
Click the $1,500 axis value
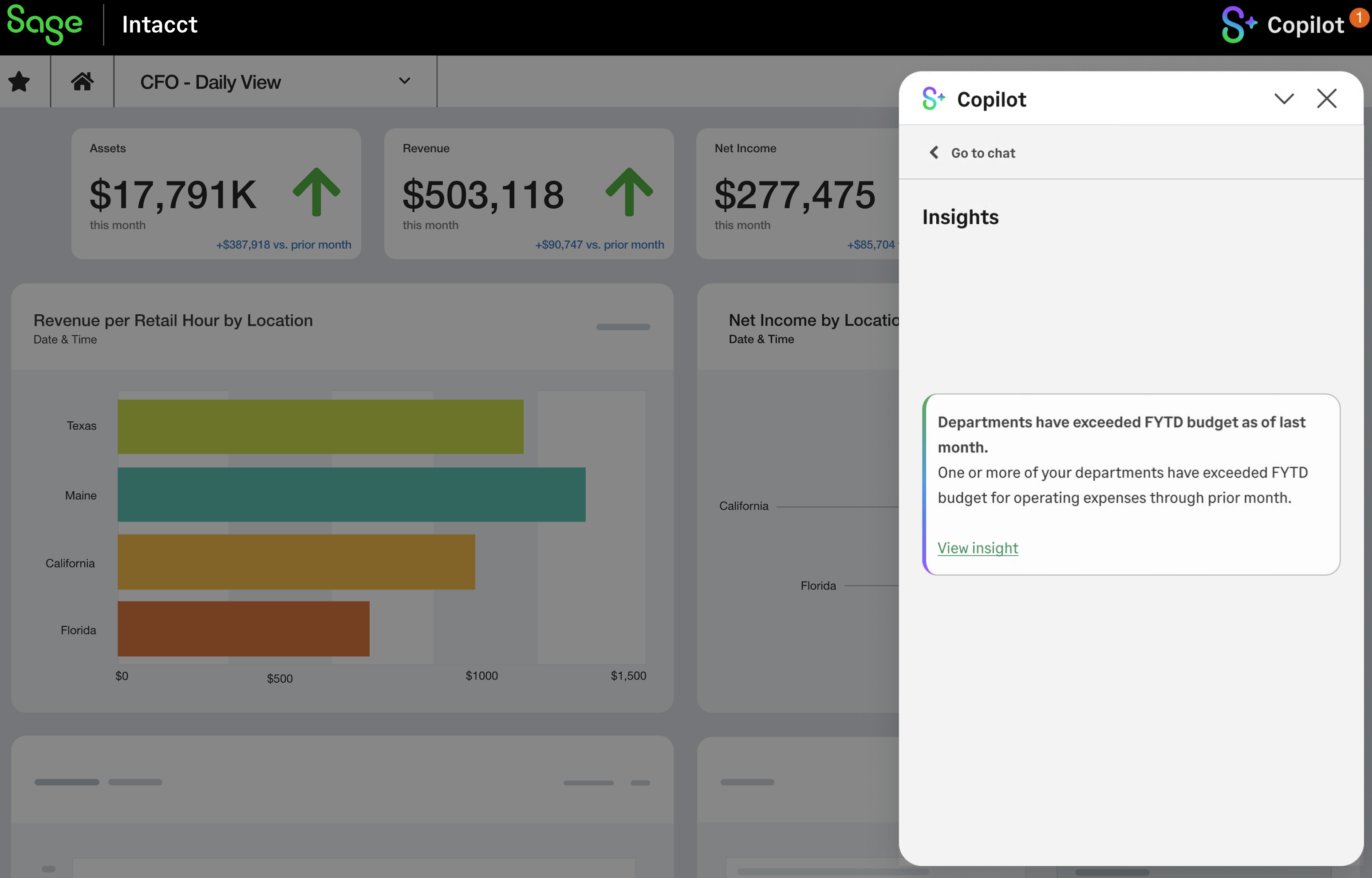pyautogui.click(x=628, y=676)
